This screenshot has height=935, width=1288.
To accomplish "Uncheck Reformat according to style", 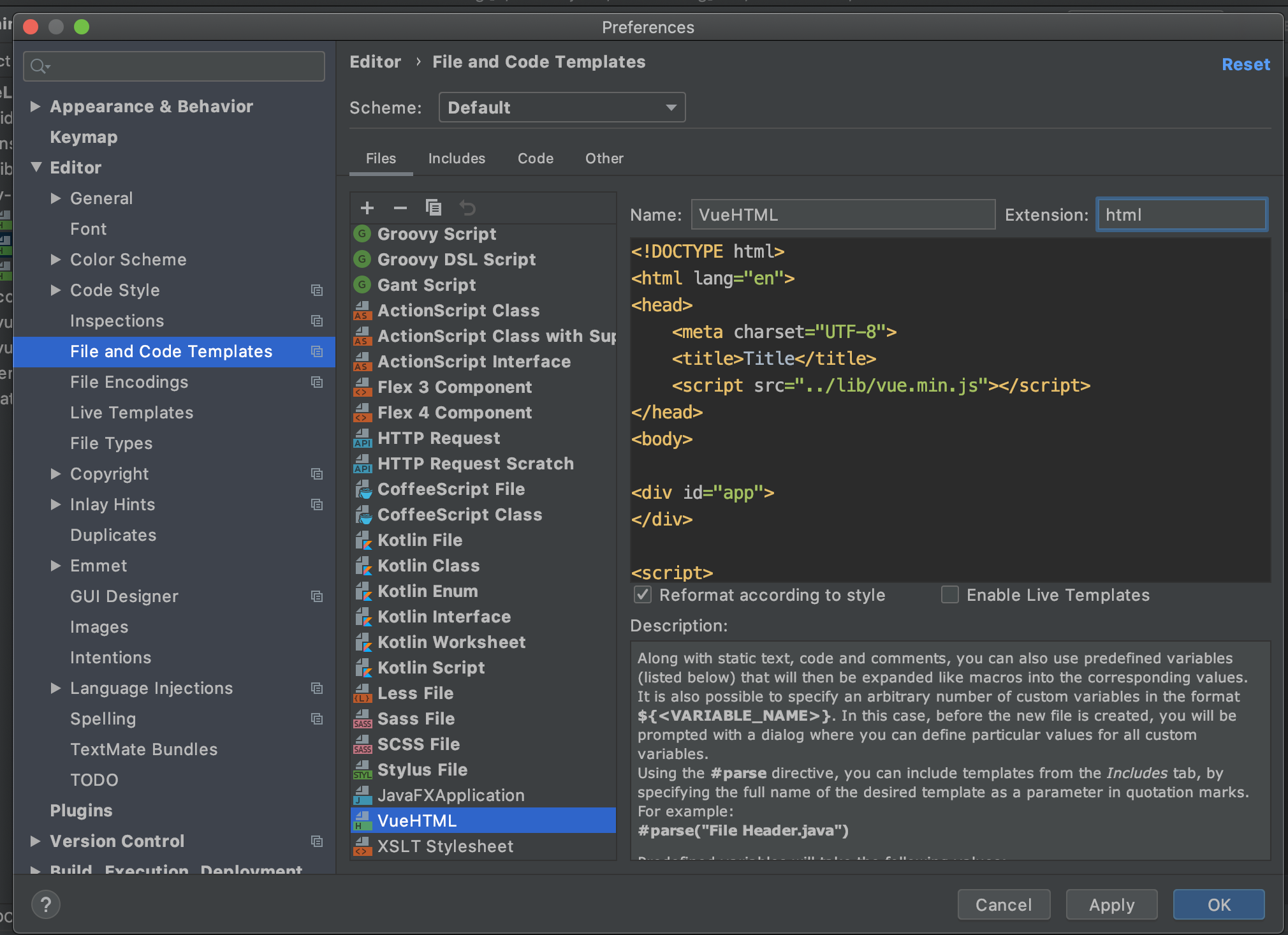I will pyautogui.click(x=643, y=595).
